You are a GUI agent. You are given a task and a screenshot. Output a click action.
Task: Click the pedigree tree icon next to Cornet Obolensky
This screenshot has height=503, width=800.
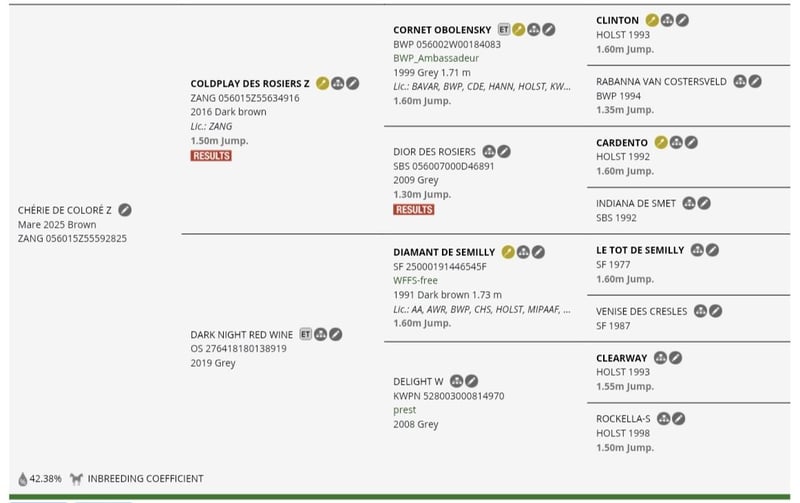[x=534, y=30]
